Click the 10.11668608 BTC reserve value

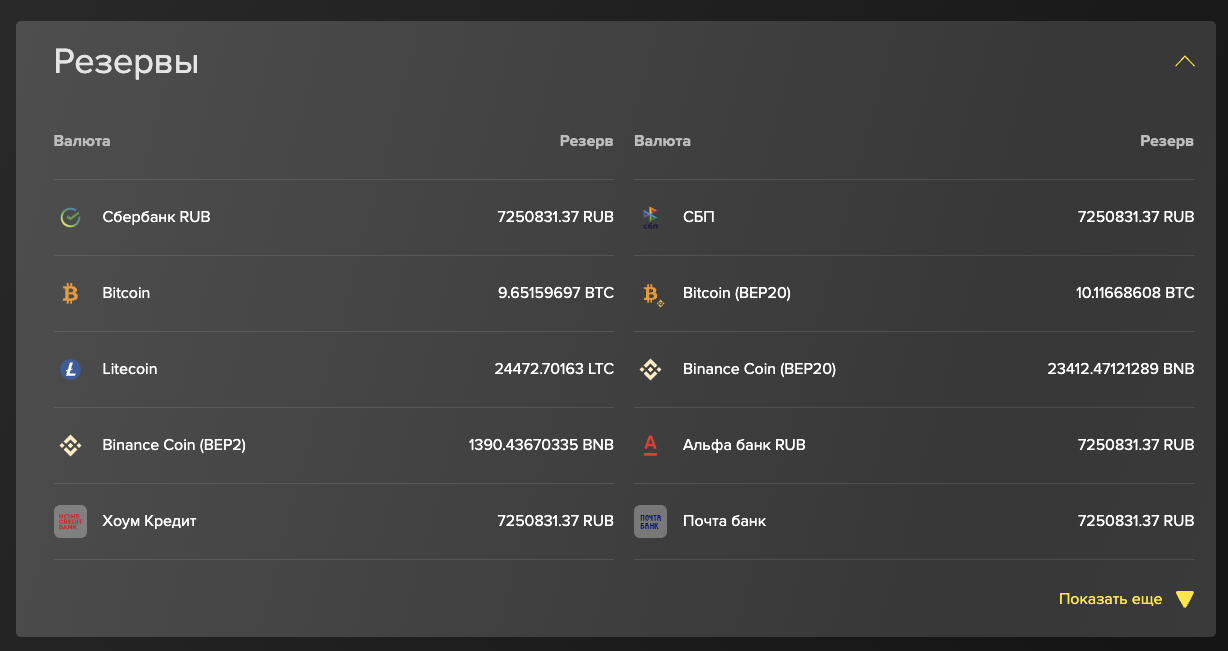pyautogui.click(x=1135, y=293)
